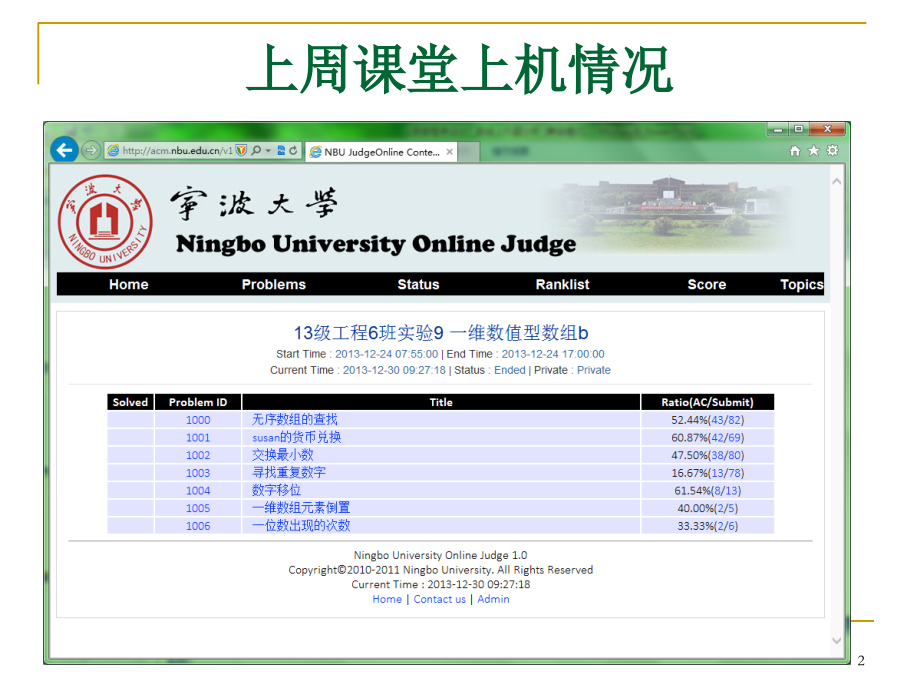Open the search with the magnifier icon
The image size is (920, 690).
click(x=257, y=148)
